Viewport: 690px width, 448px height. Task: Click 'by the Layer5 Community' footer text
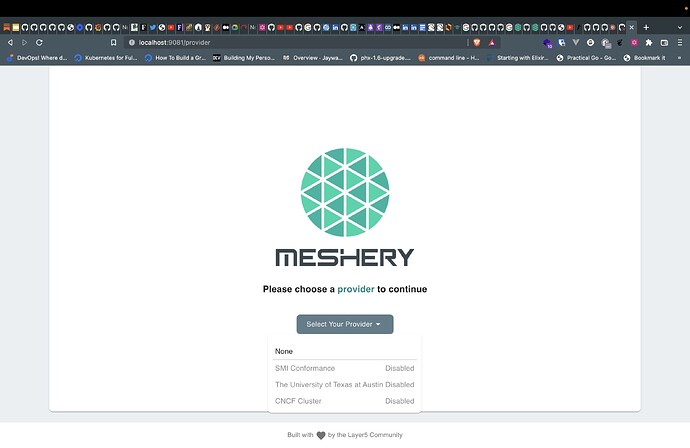coord(365,435)
